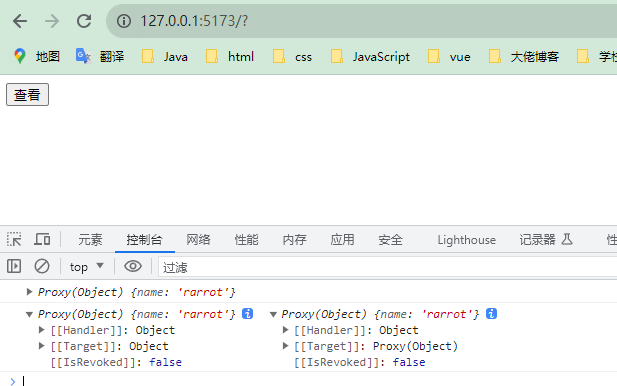Viewport: 617px width, 386px height.
Task: Clear the console with the ban icon
Action: (42, 266)
